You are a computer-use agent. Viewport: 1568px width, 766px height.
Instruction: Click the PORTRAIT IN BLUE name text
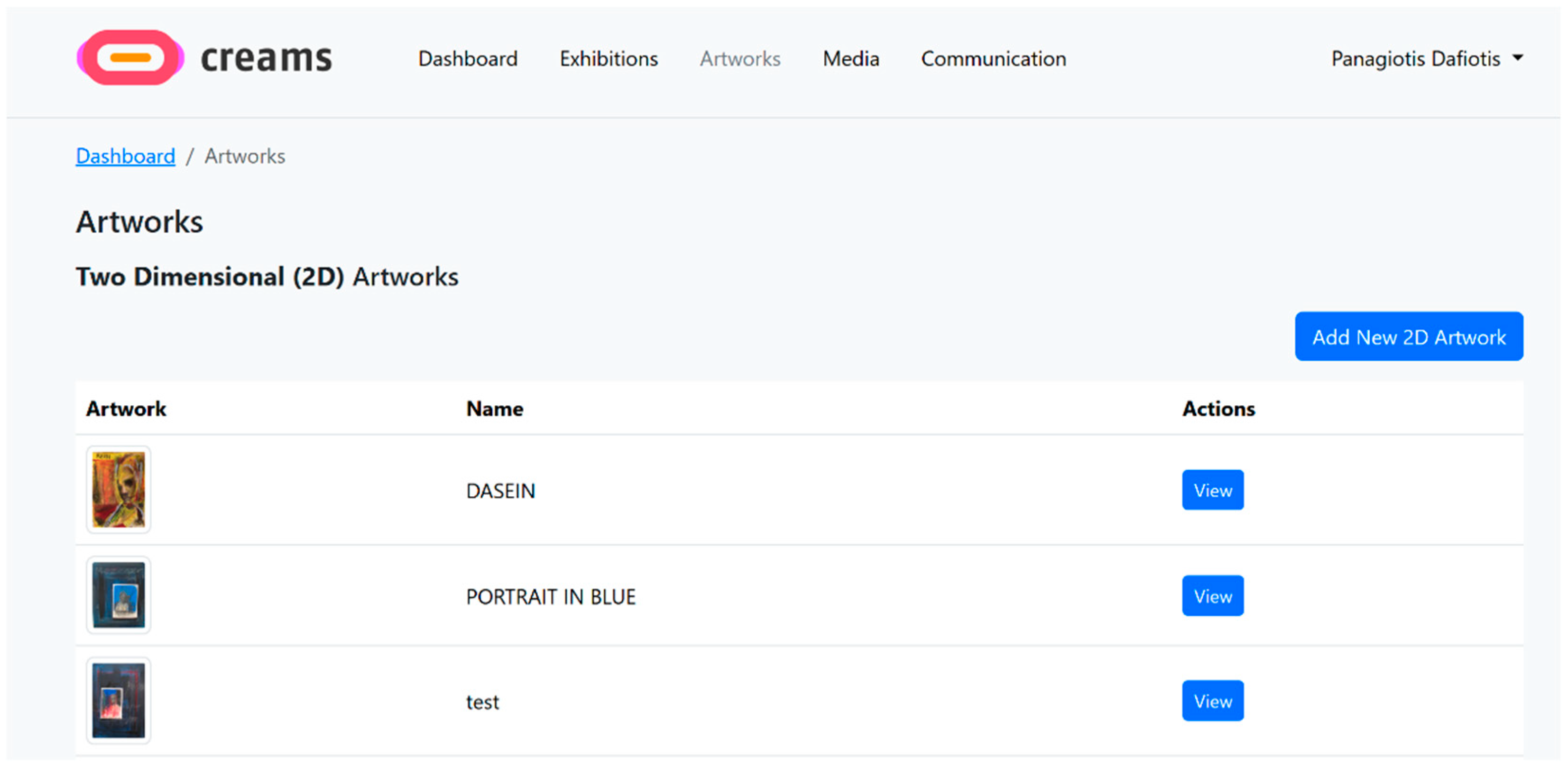[550, 597]
